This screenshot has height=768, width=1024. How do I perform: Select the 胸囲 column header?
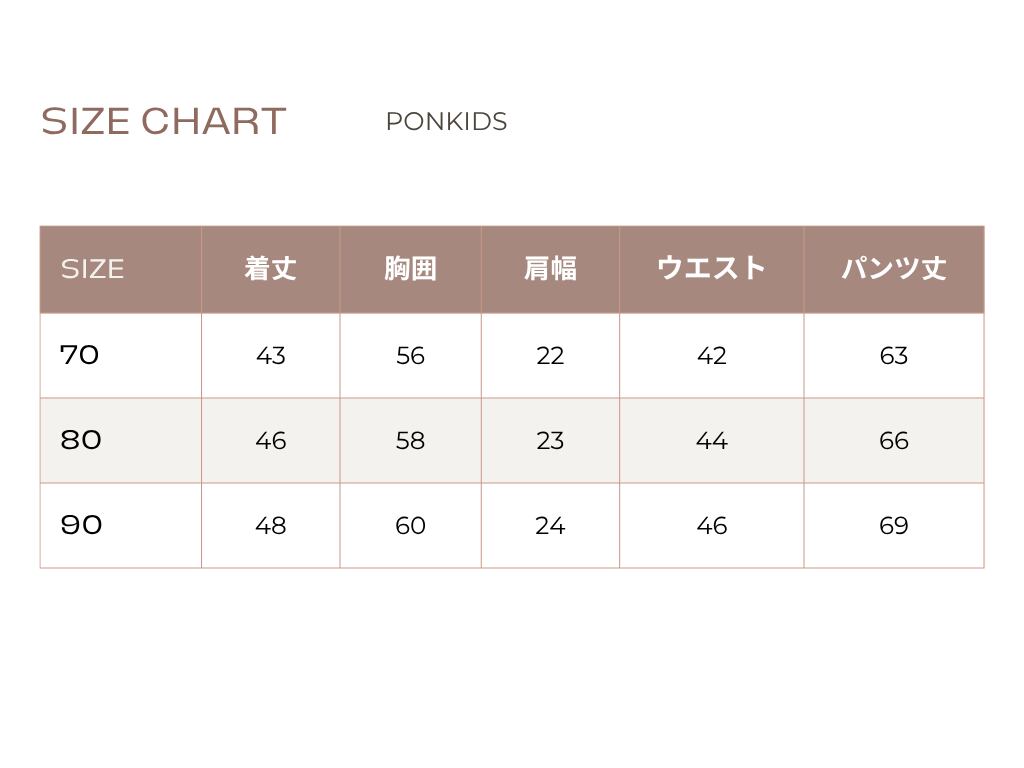[410, 269]
